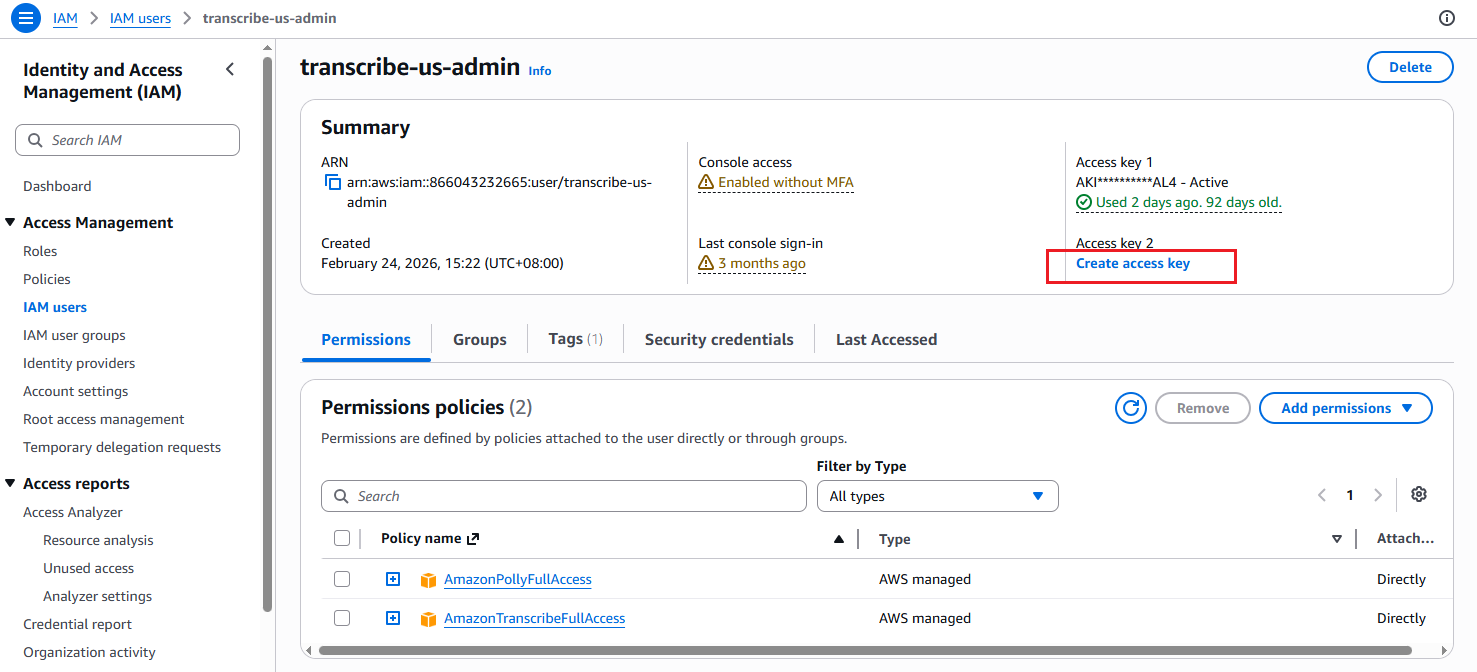Go to previous page arrow in pagination
The width and height of the screenshot is (1477, 672).
click(1322, 495)
